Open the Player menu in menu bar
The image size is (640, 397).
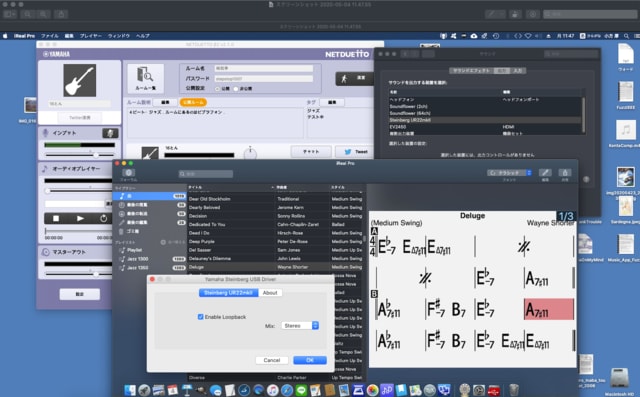pos(91,36)
